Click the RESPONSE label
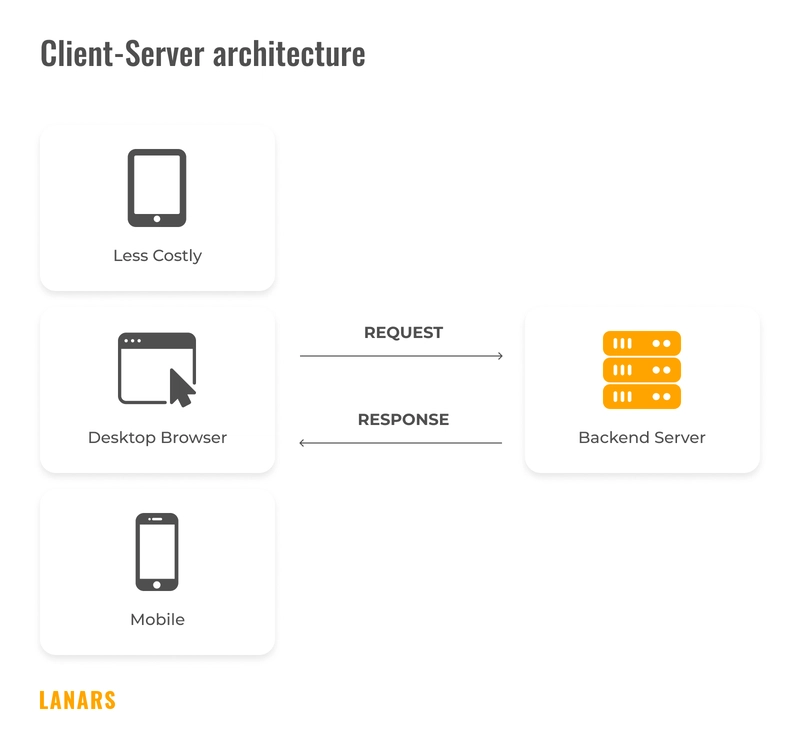 403,419
